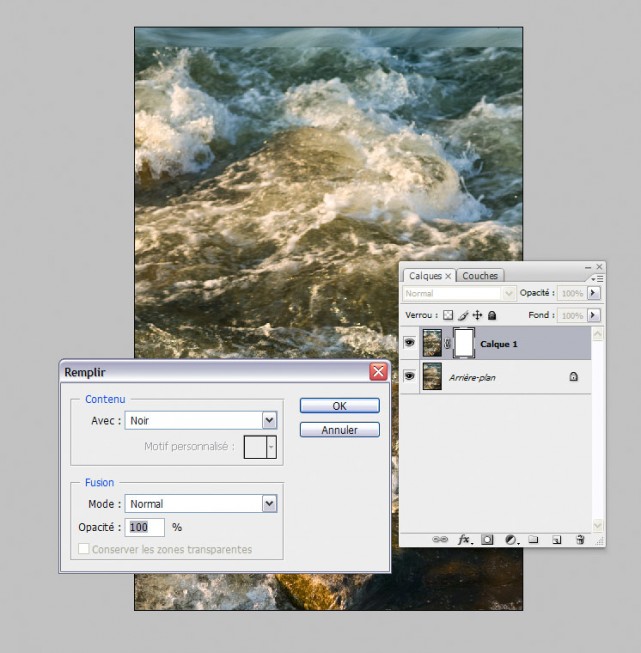This screenshot has height=653, width=641.
Task: Hide the Calque 1 layer
Action: (409, 342)
